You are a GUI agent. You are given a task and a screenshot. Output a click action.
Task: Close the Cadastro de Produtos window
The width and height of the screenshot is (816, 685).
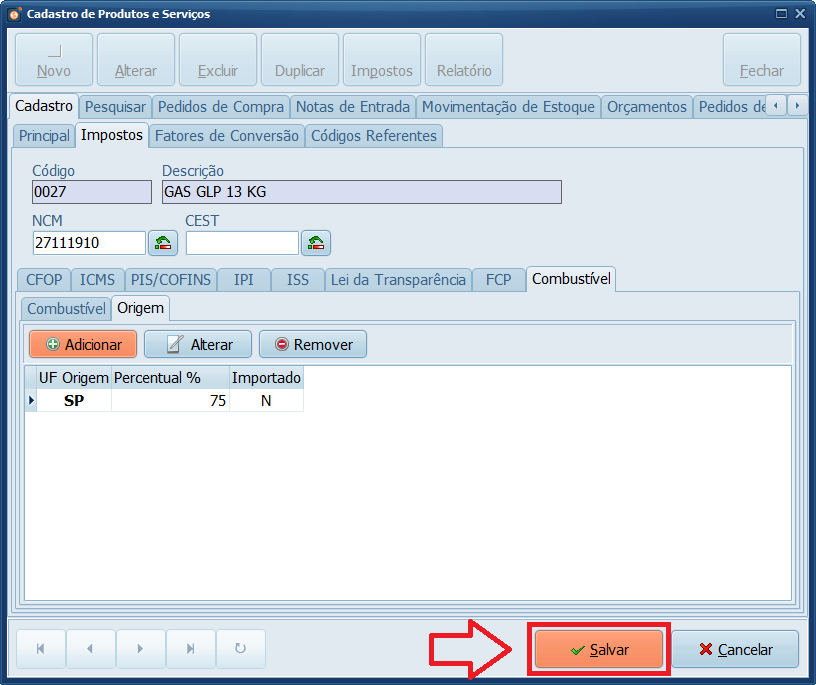[800, 14]
